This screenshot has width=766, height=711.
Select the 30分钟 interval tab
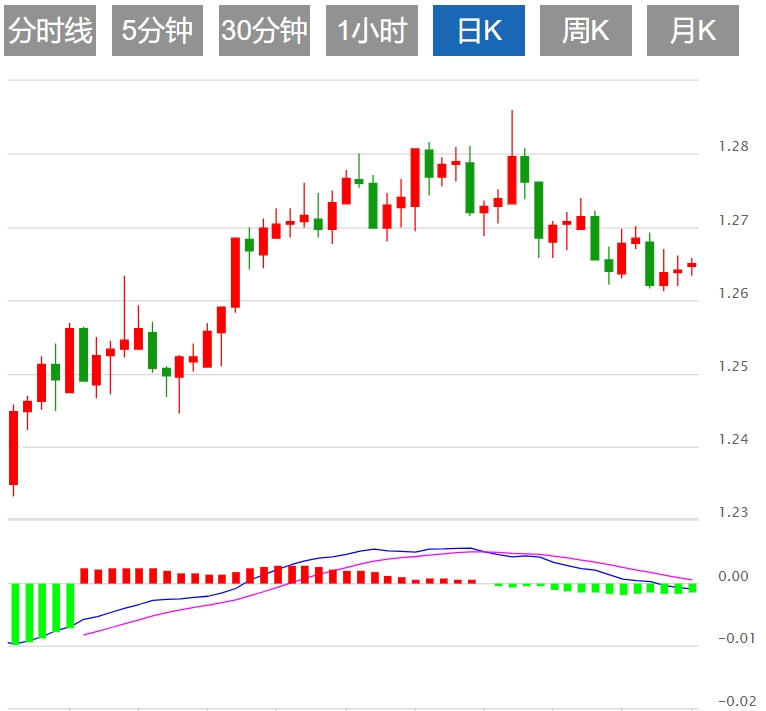pyautogui.click(x=264, y=31)
